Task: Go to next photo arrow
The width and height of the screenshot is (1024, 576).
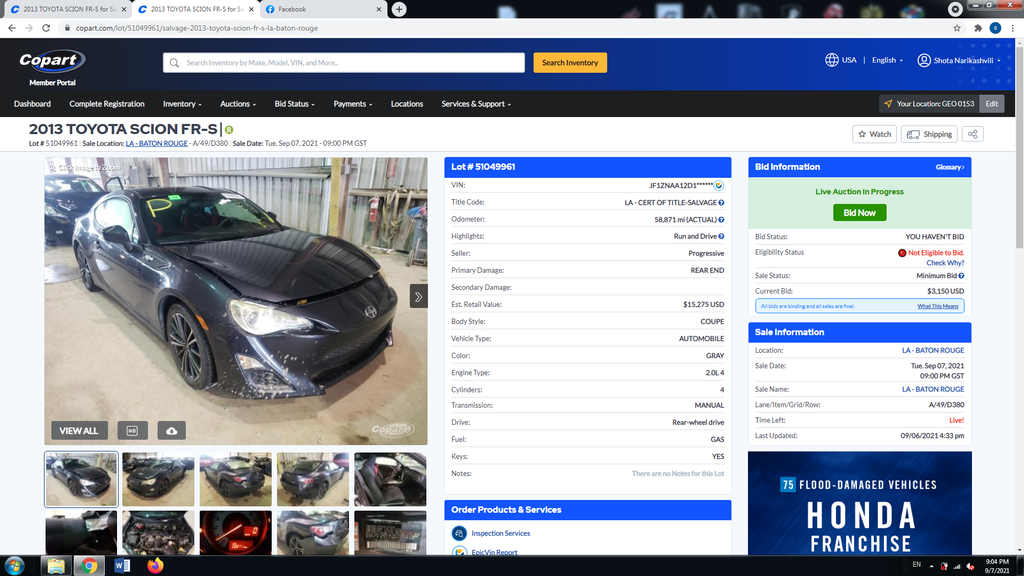Action: point(419,296)
